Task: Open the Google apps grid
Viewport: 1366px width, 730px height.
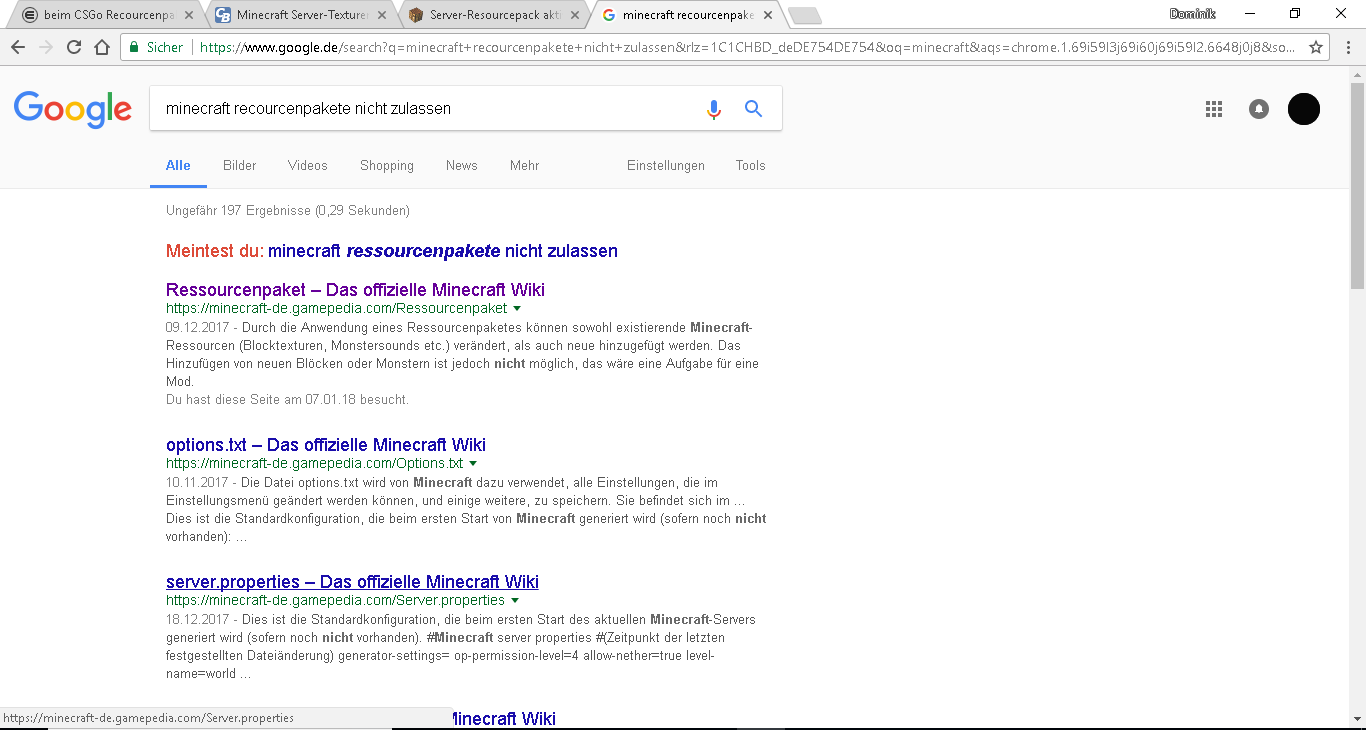Action: pyautogui.click(x=1214, y=109)
